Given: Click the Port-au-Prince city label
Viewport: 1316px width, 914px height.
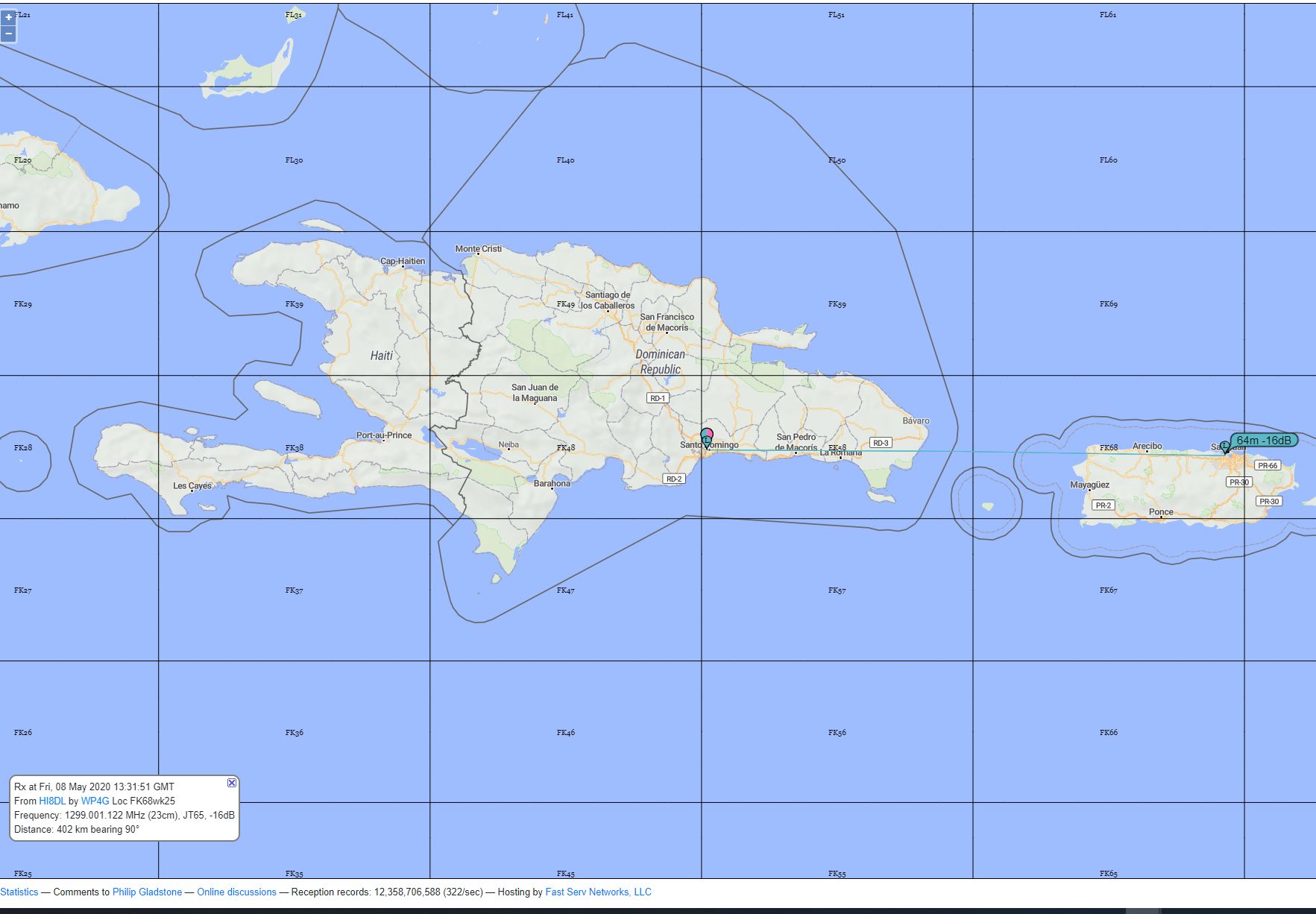Looking at the screenshot, I should [x=384, y=435].
